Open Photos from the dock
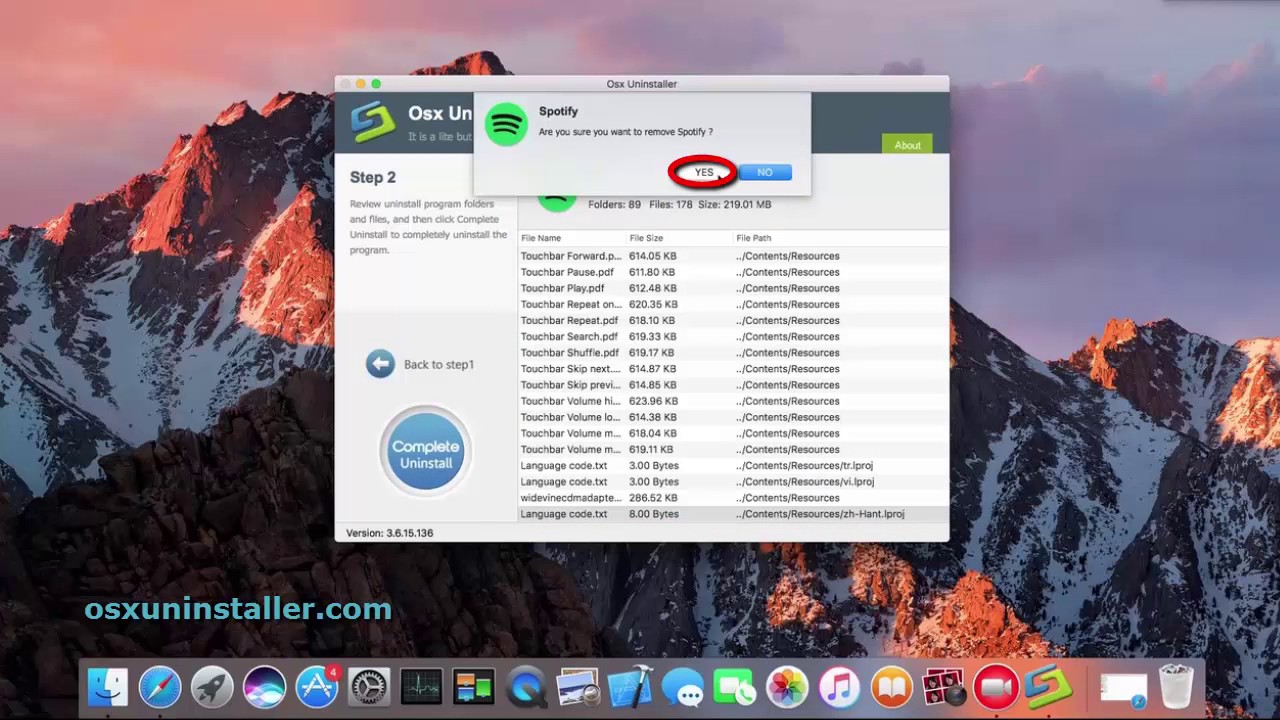This screenshot has height=720, width=1280. click(787, 687)
